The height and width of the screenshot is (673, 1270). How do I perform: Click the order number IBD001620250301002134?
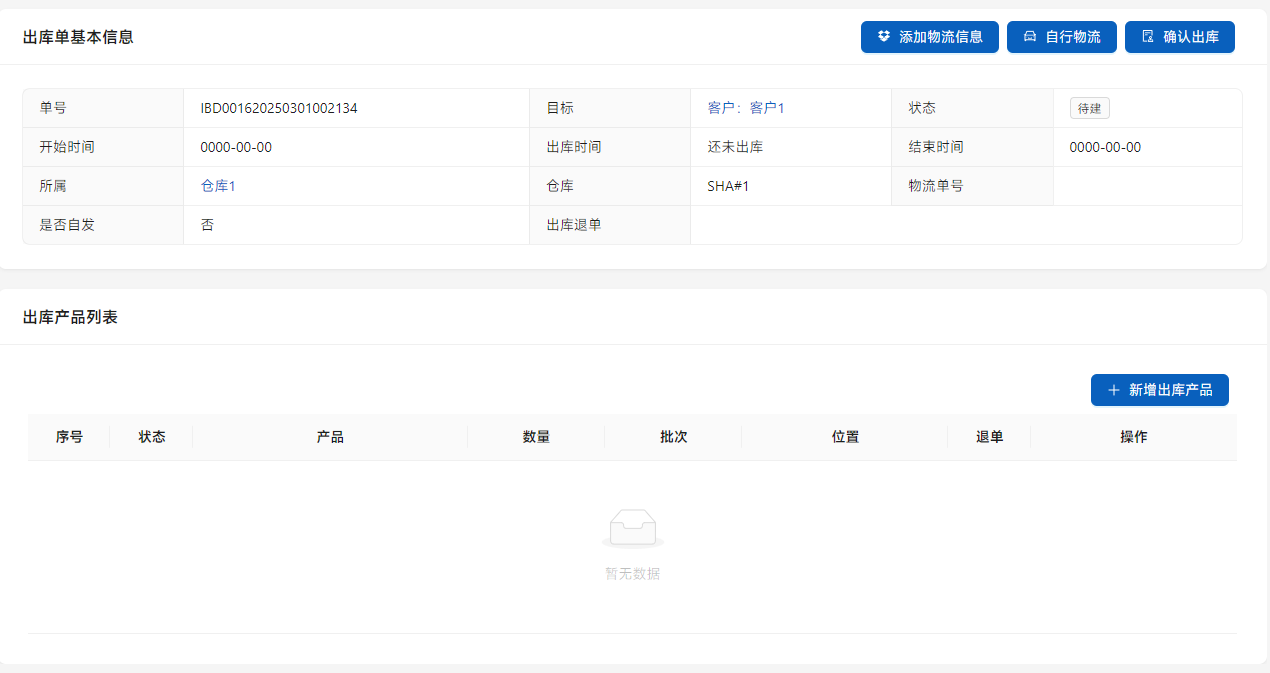tap(279, 108)
